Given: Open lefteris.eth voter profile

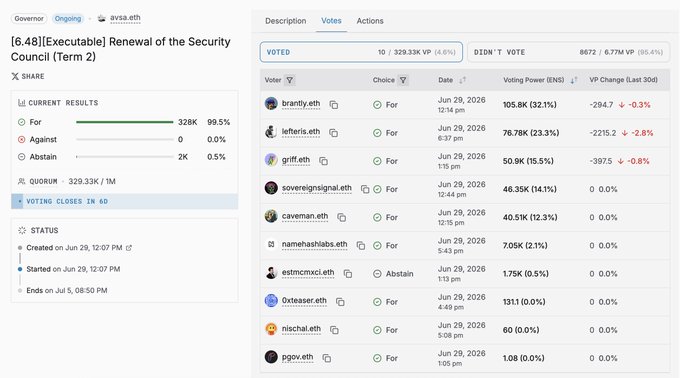Looking at the screenshot, I should [301, 132].
